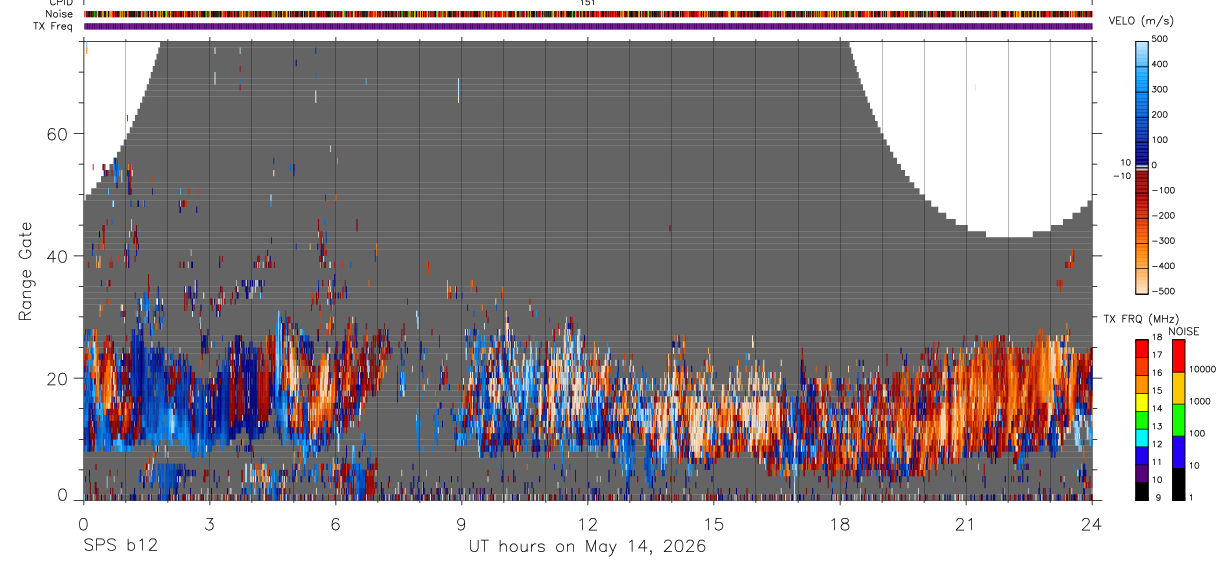Click the 16 label on the TX FRQ scale
The height and width of the screenshot is (567, 1228).
(x=1157, y=375)
